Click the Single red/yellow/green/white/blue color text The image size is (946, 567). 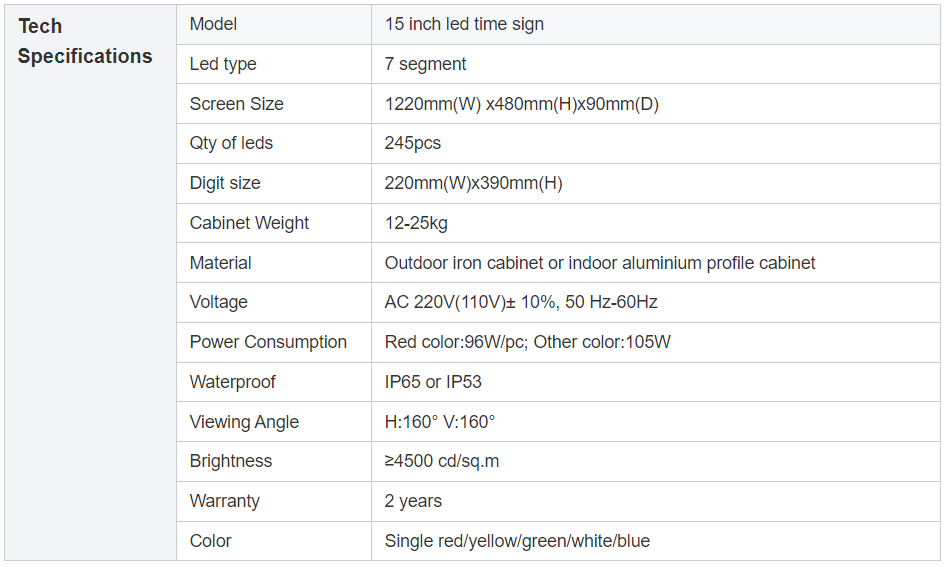[516, 541]
